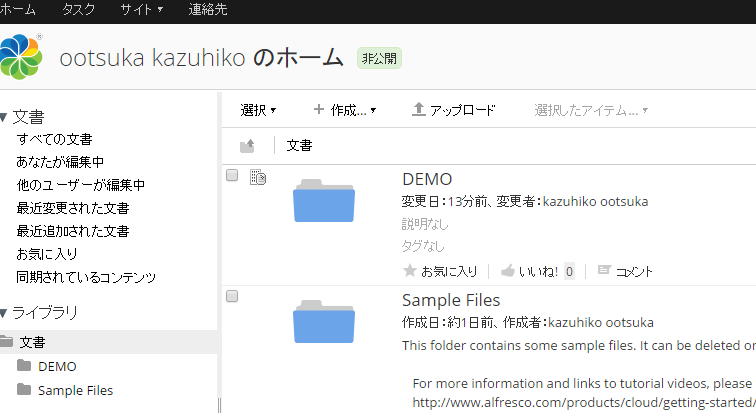
Task: Filter by 他のユーザーが編集中
Action: (81, 185)
